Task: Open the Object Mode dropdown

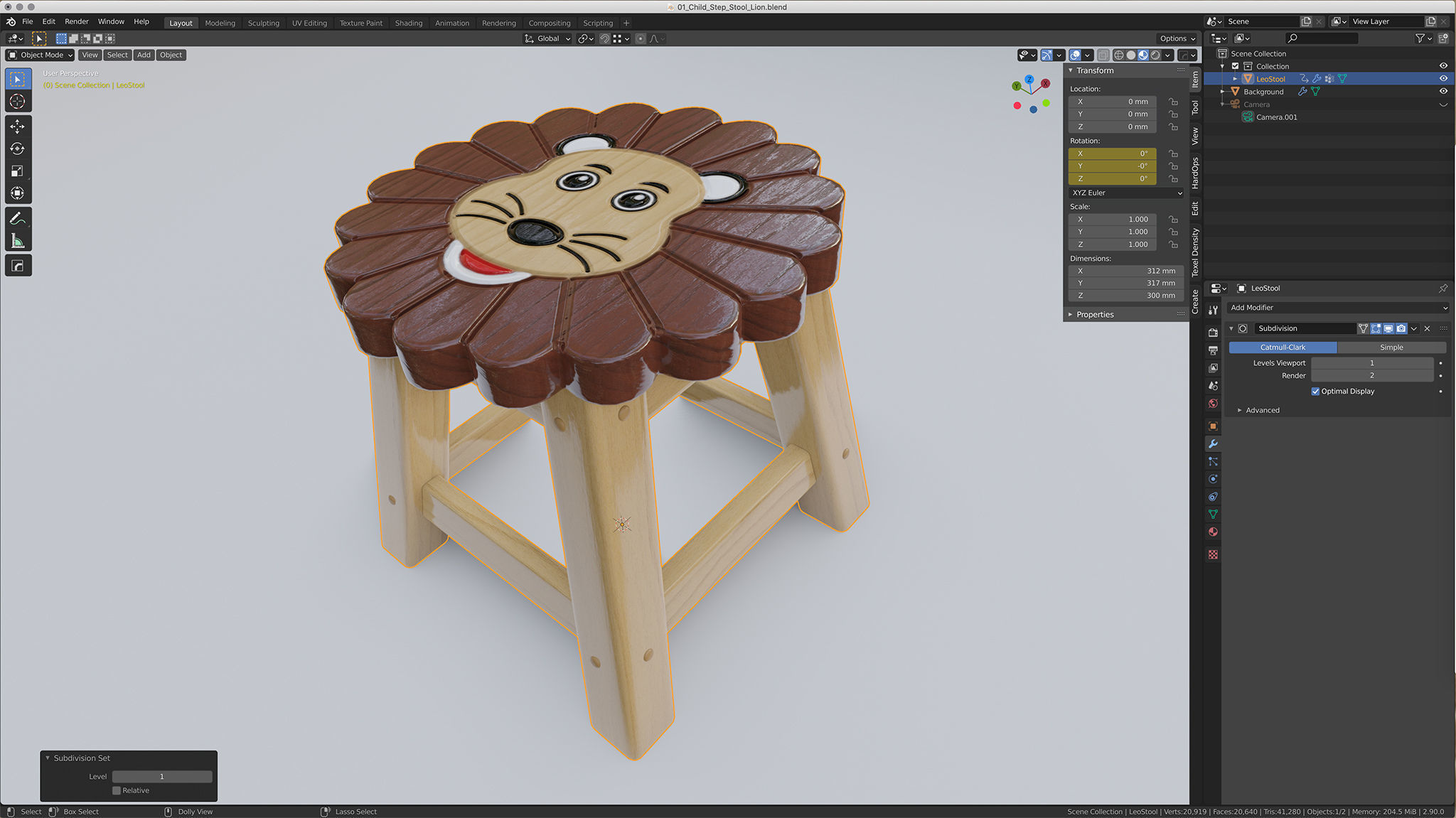Action: [x=41, y=55]
